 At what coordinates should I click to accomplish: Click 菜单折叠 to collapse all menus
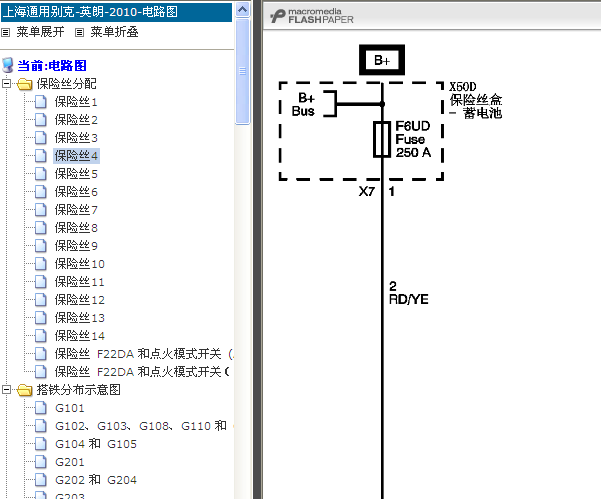coord(114,32)
